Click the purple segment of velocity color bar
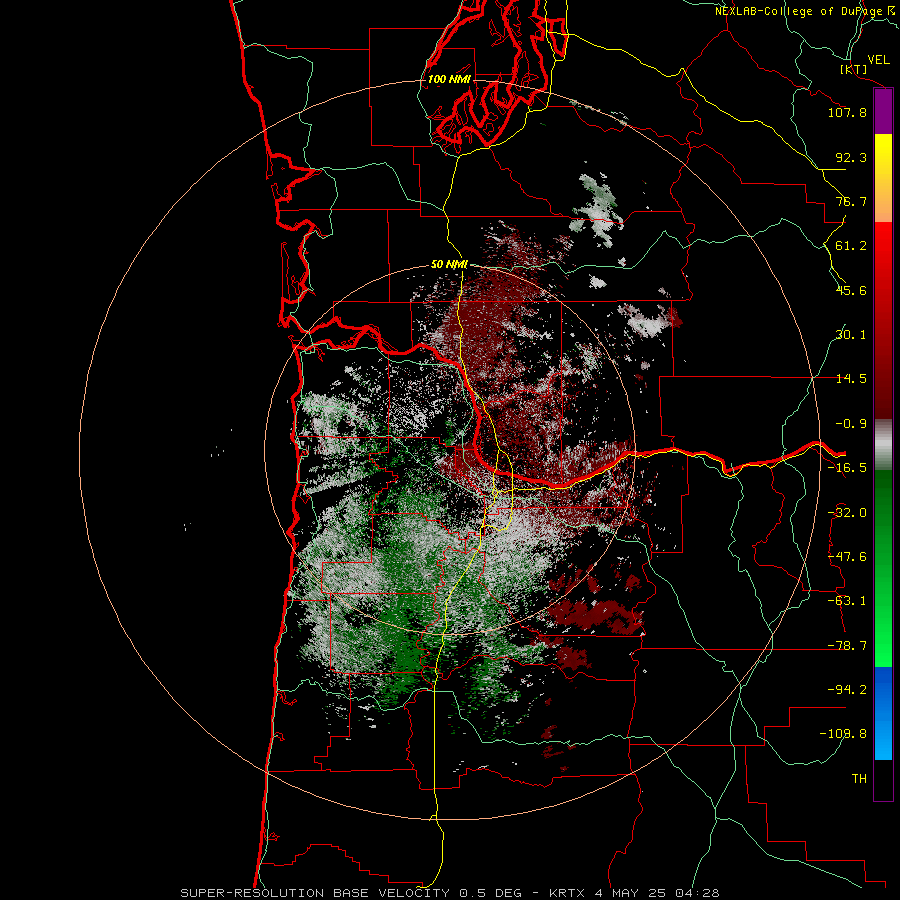Image resolution: width=900 pixels, height=900 pixels. [x=883, y=112]
